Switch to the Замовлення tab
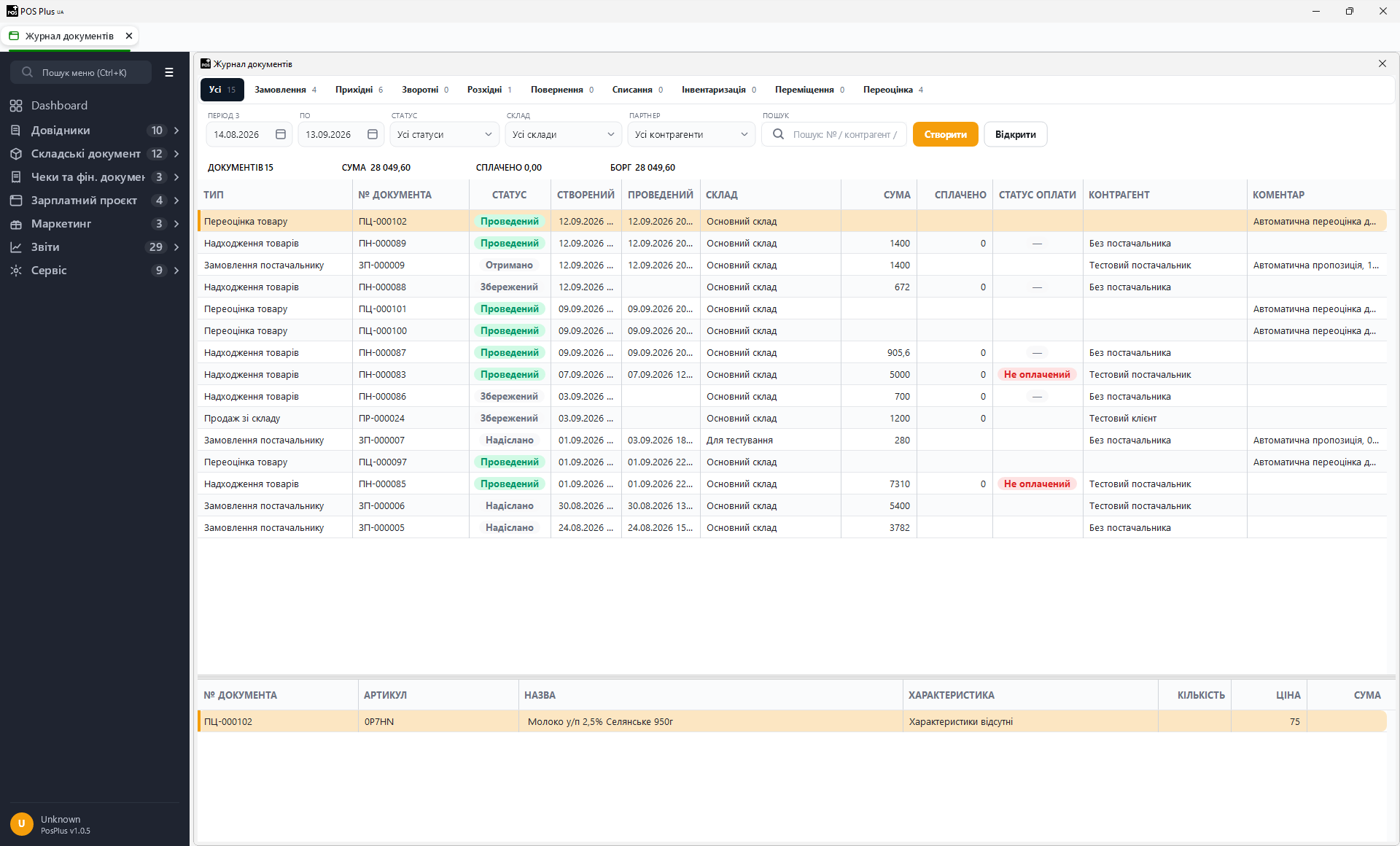The height and width of the screenshot is (846, 1400). (x=286, y=90)
